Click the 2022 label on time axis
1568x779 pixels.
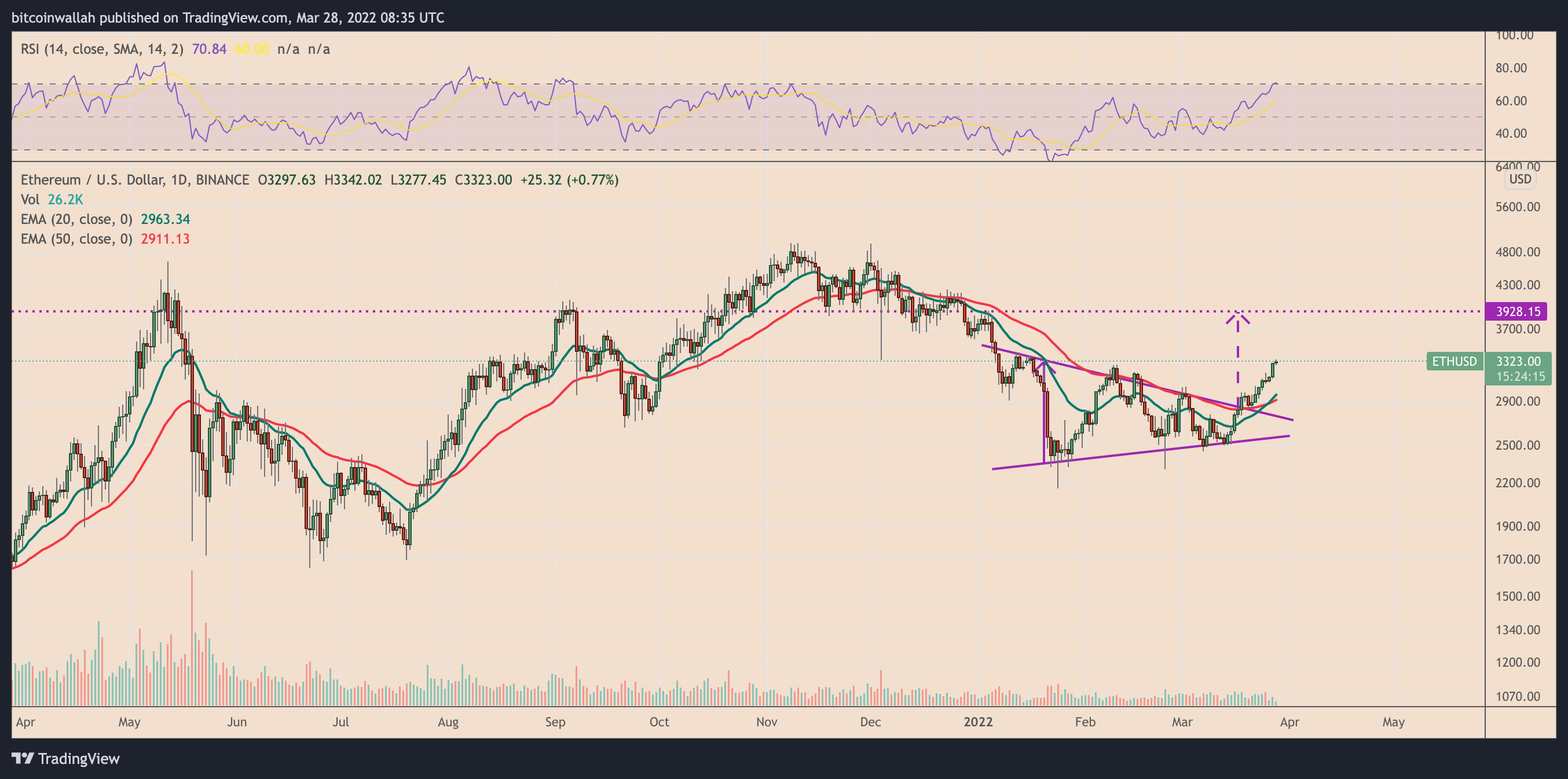tap(978, 722)
